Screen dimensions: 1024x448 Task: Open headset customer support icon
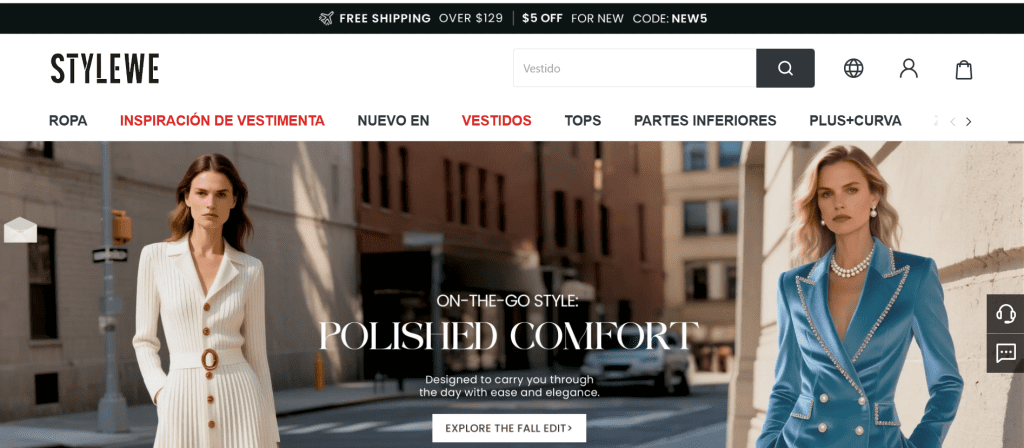(1005, 314)
